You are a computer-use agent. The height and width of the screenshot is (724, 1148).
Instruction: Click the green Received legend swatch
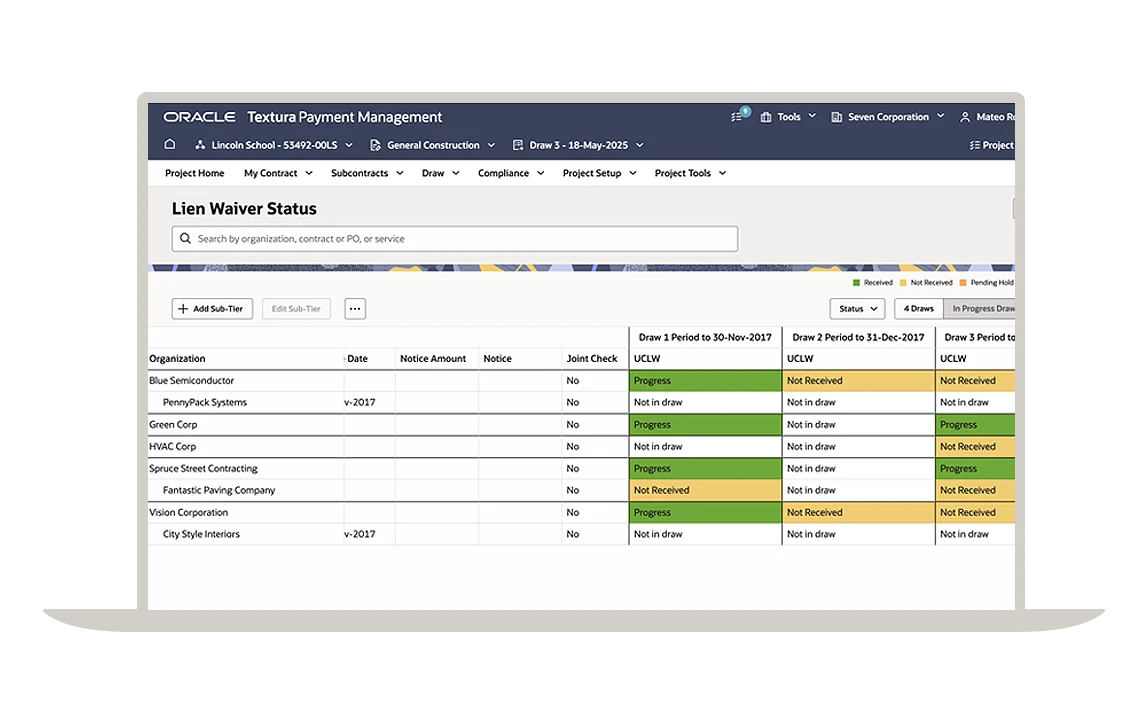(x=856, y=283)
